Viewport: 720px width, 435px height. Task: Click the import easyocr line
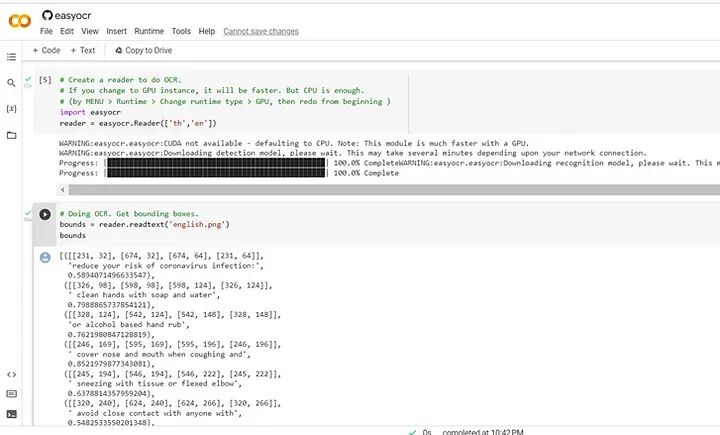(90, 113)
